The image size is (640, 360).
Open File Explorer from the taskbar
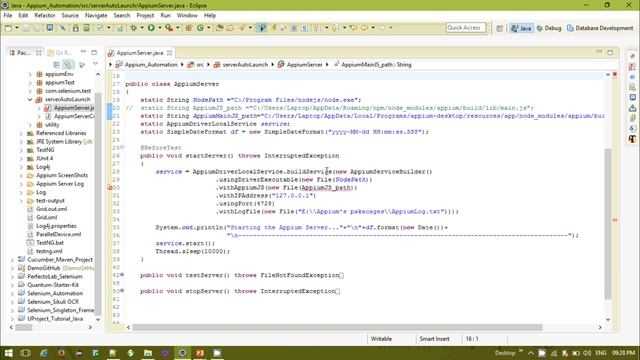148,353
